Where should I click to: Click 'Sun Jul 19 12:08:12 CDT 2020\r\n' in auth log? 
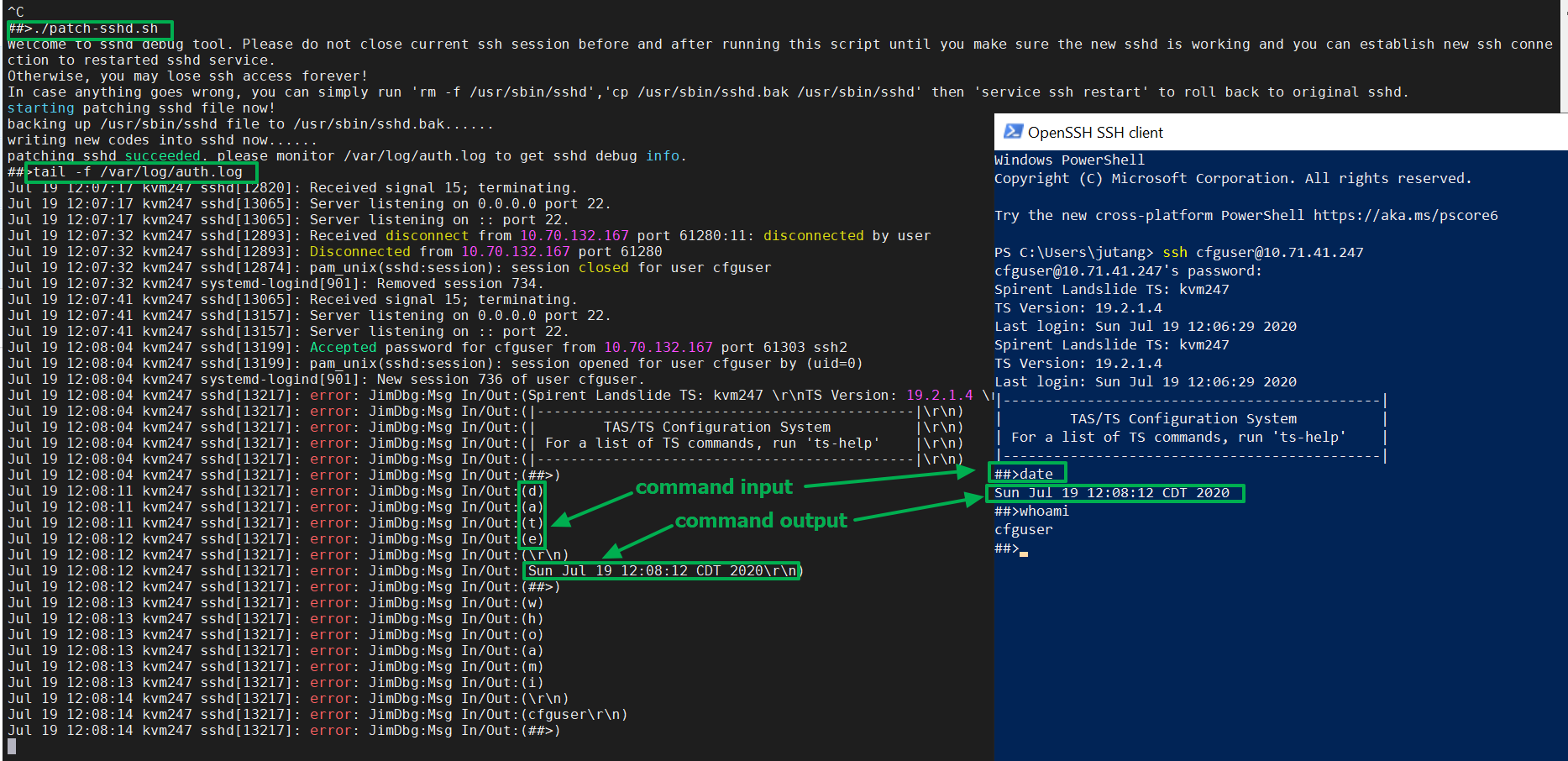pyautogui.click(x=663, y=571)
